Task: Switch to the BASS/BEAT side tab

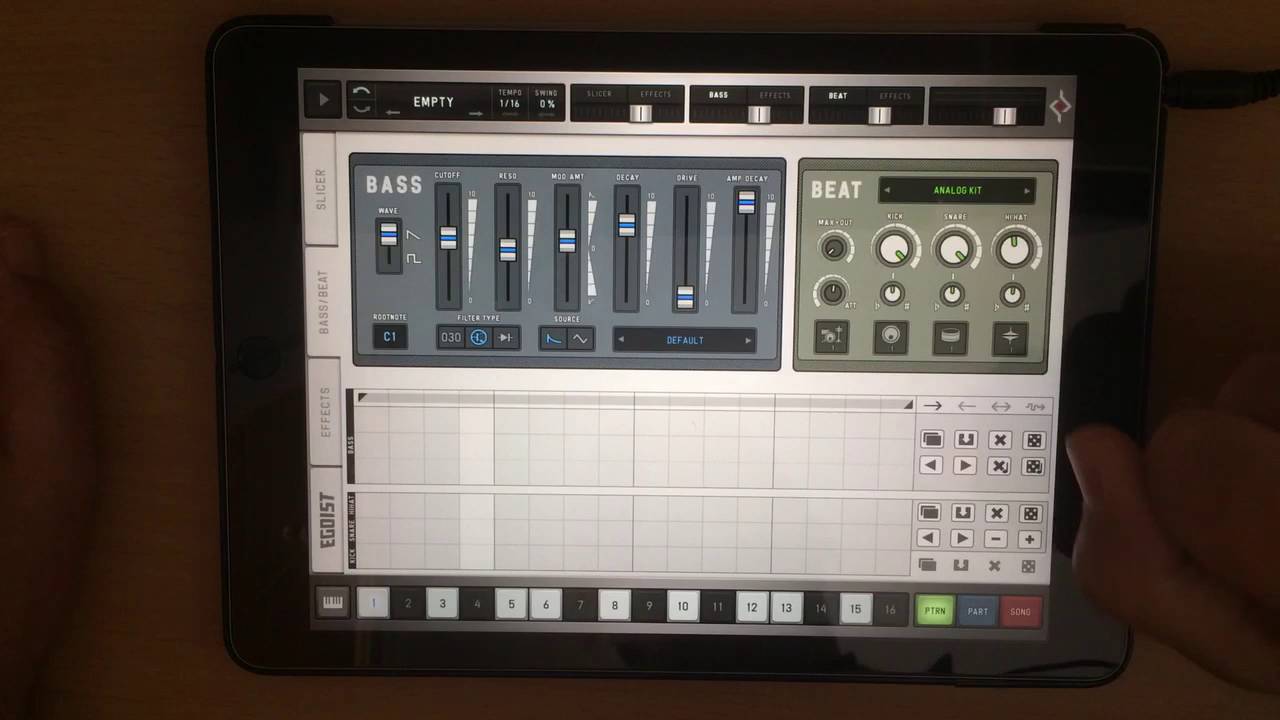Action: pos(322,301)
